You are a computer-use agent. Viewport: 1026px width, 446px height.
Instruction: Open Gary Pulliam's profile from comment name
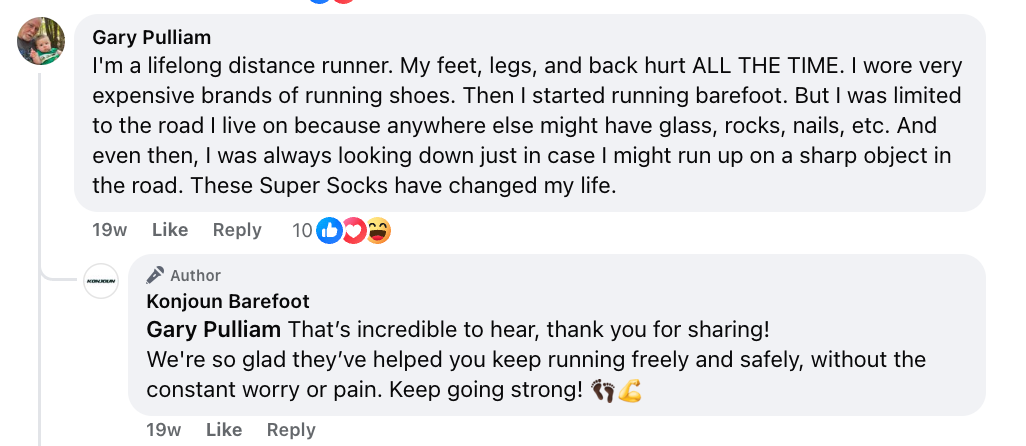(152, 38)
